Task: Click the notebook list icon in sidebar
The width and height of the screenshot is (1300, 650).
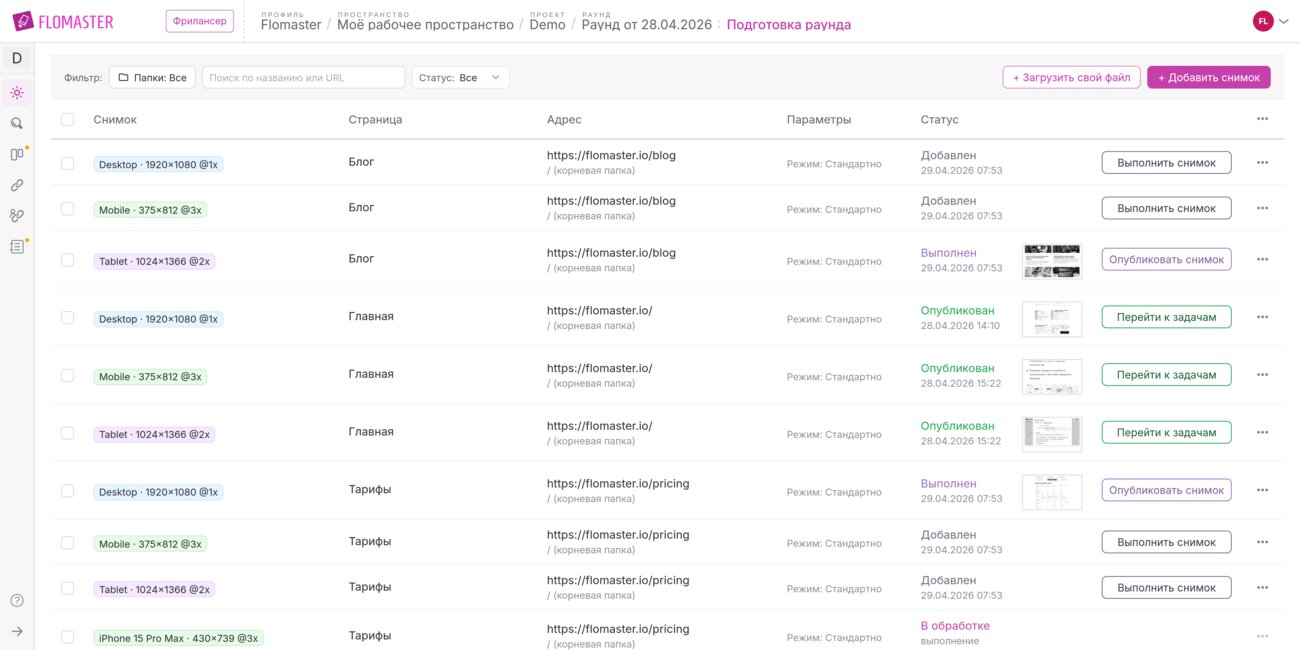Action: point(17,246)
